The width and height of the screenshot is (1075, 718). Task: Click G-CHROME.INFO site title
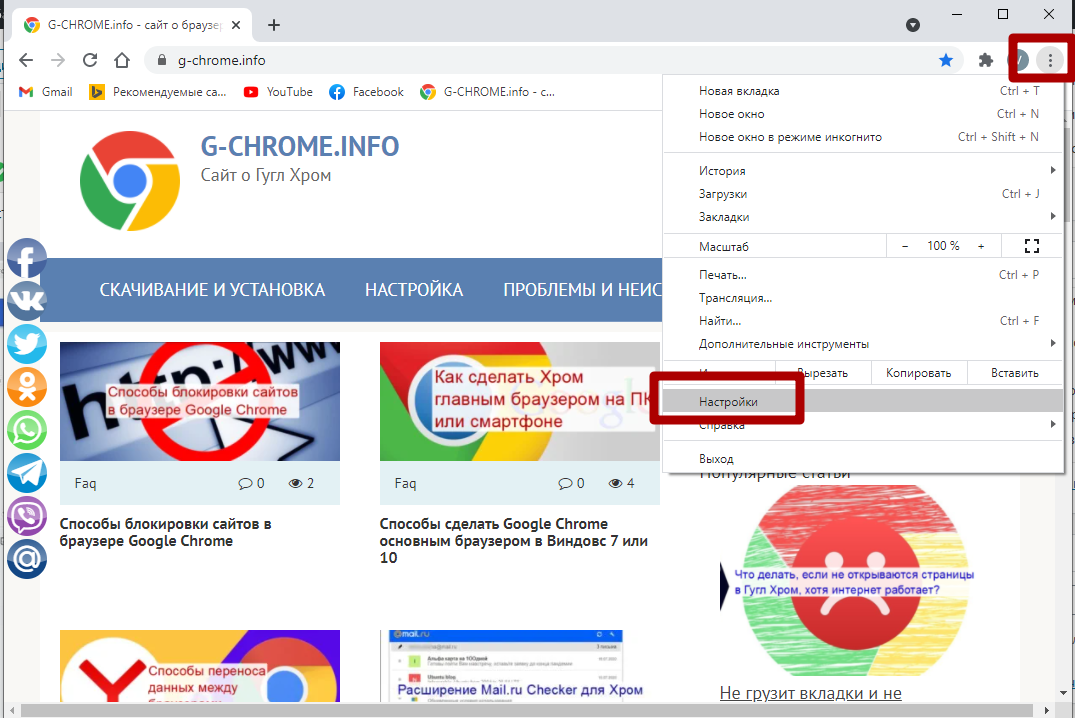click(x=300, y=147)
